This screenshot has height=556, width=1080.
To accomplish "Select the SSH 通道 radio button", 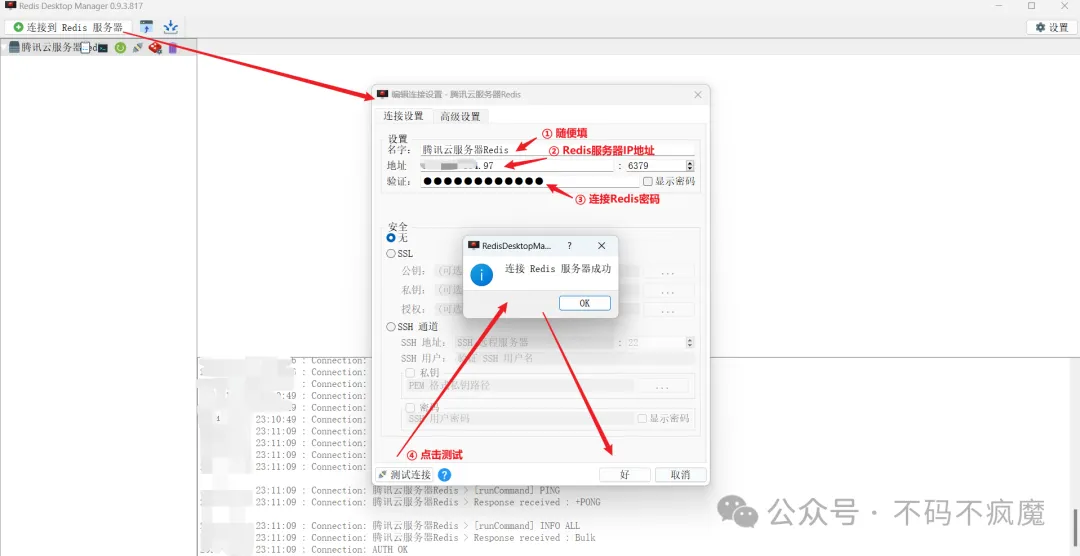I will point(391,327).
